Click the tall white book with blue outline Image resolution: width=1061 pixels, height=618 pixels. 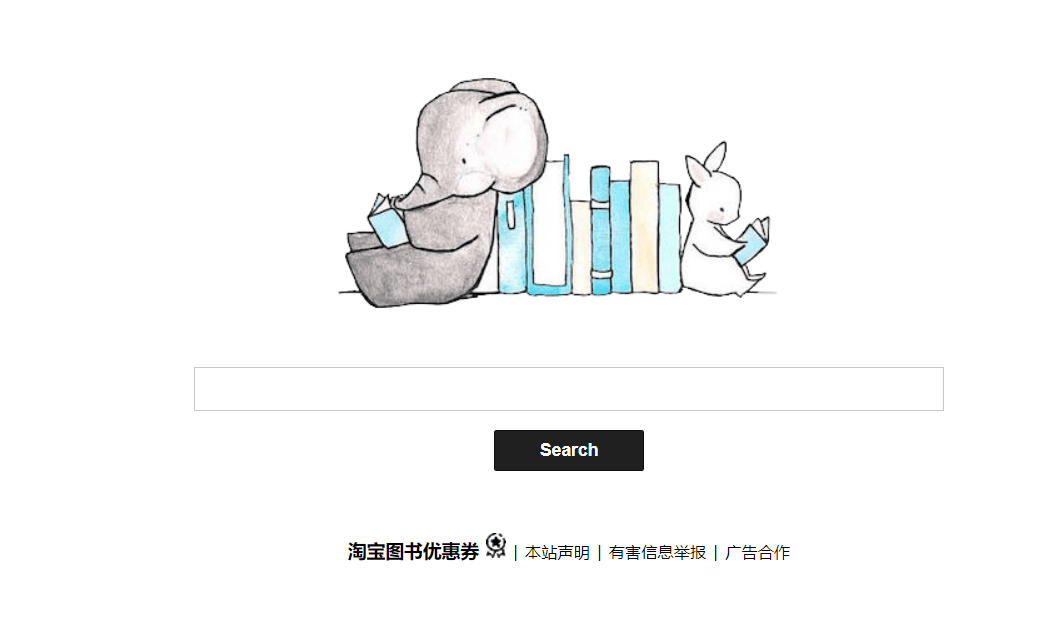(549, 225)
